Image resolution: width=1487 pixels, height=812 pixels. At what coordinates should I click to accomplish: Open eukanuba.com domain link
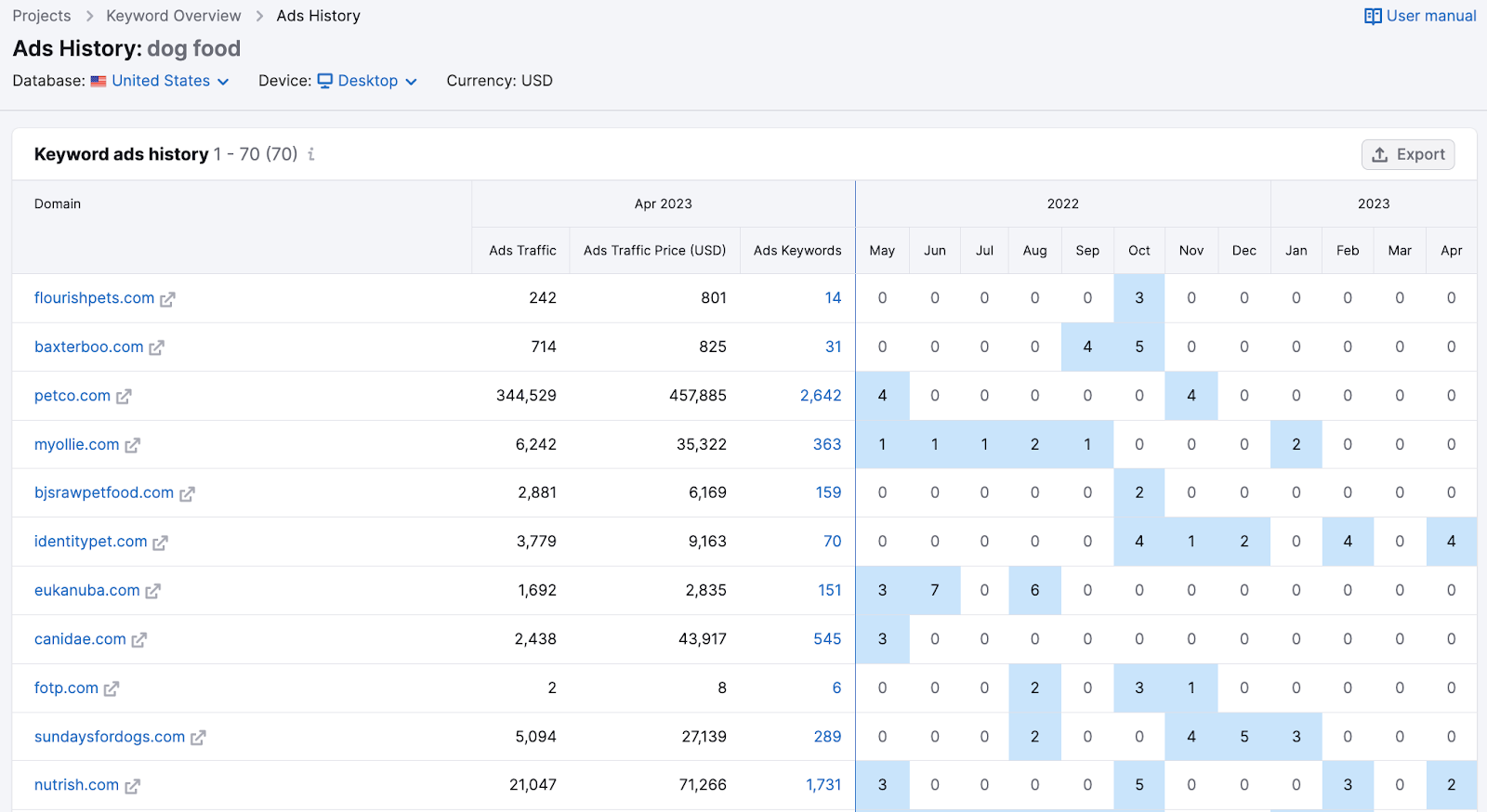(87, 590)
